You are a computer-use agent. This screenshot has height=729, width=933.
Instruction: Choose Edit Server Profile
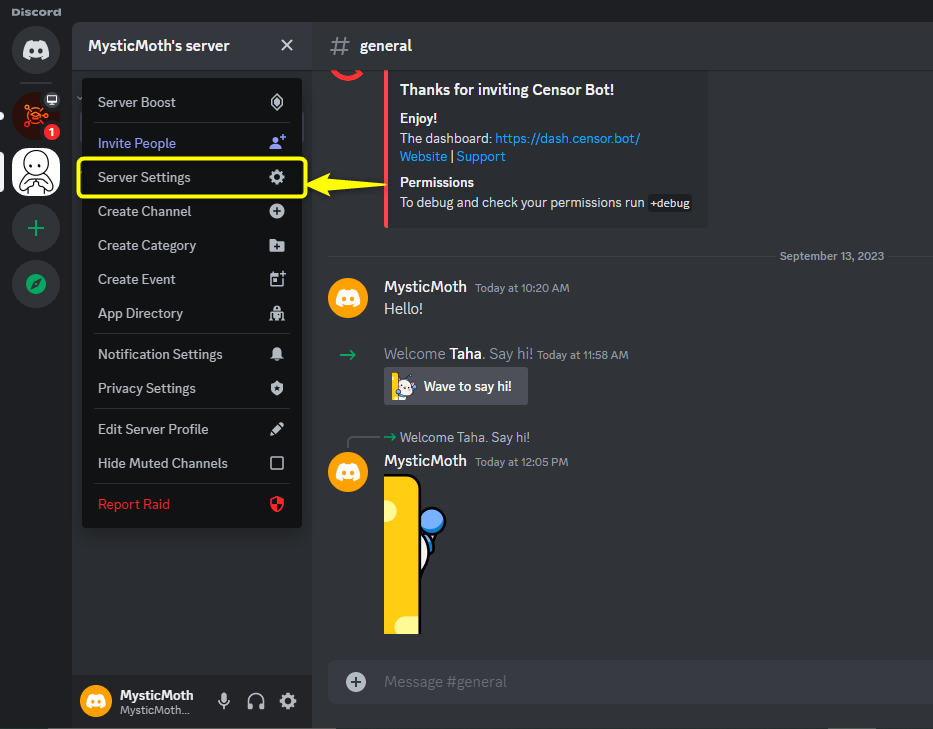coord(192,429)
